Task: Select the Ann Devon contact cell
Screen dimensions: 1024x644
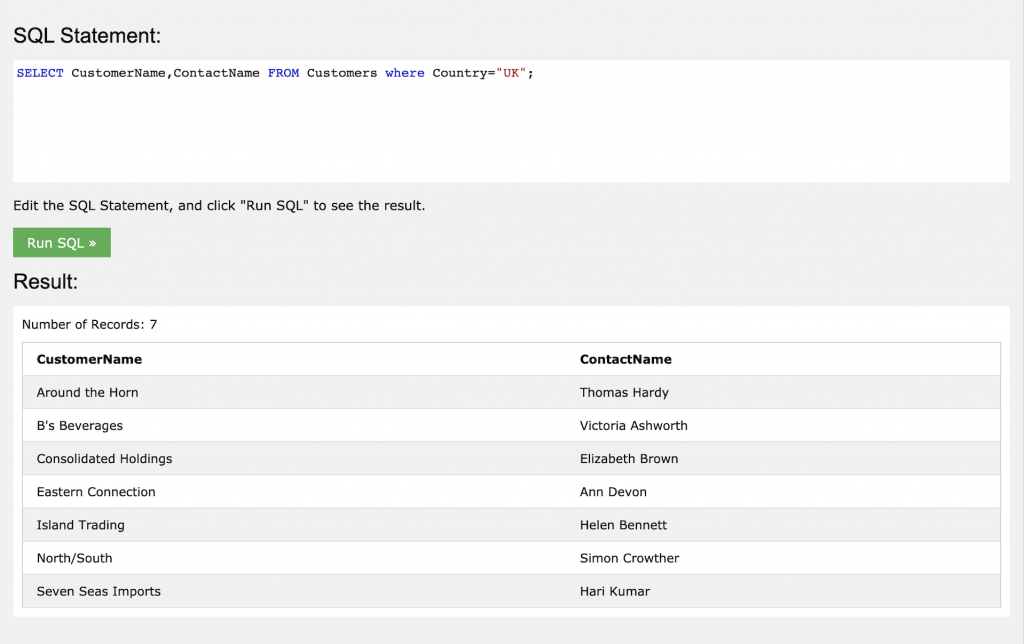Action: point(613,491)
